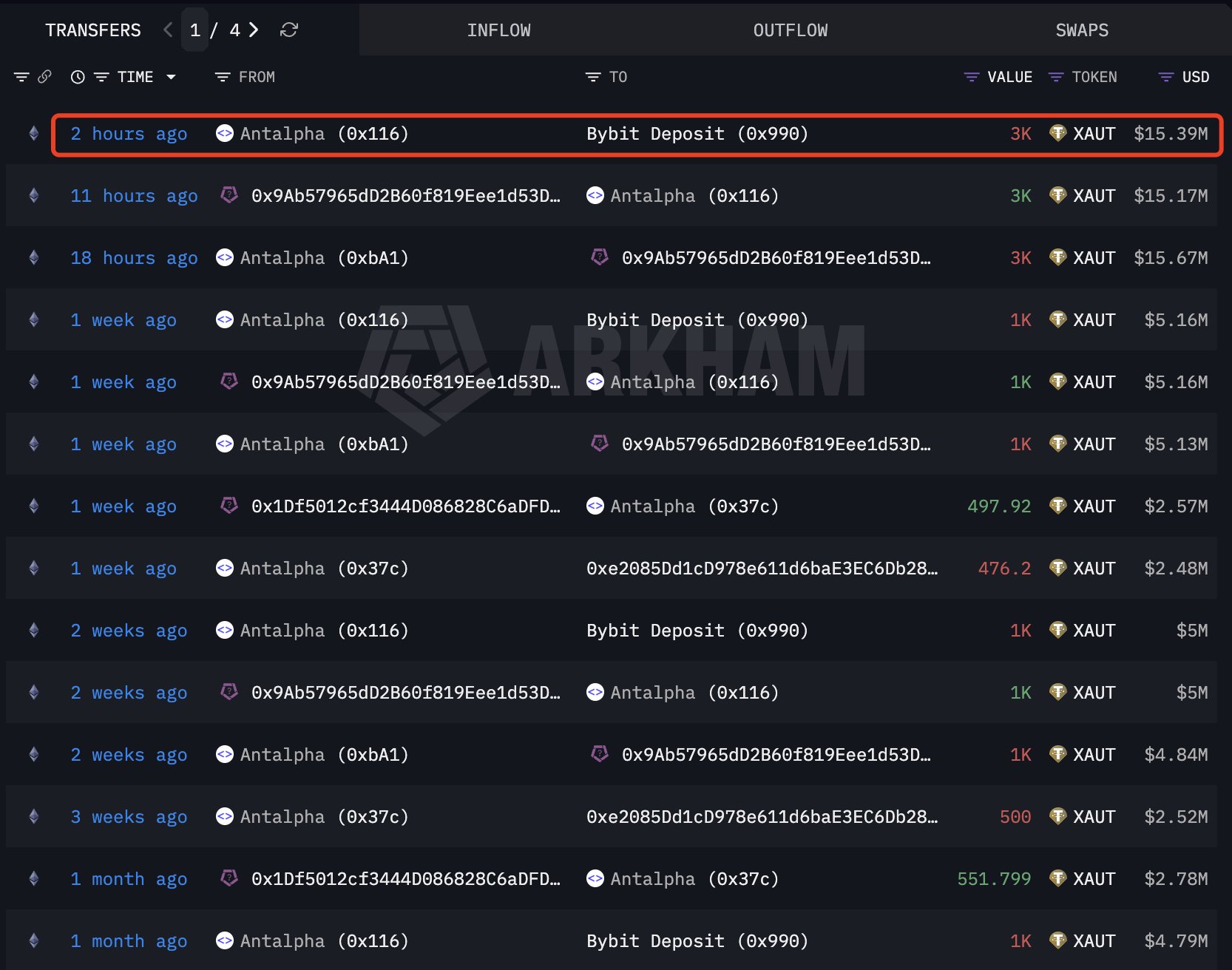This screenshot has height=970, width=1232.
Task: Filter by the VALUE column
Action: point(972,77)
